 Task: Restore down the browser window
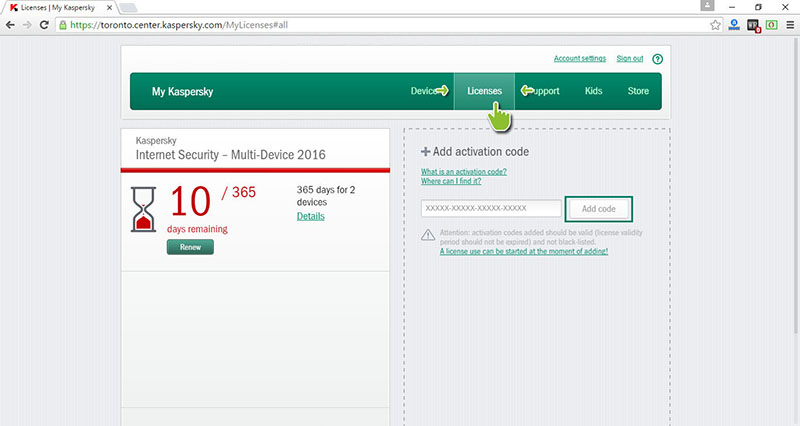[x=758, y=7]
